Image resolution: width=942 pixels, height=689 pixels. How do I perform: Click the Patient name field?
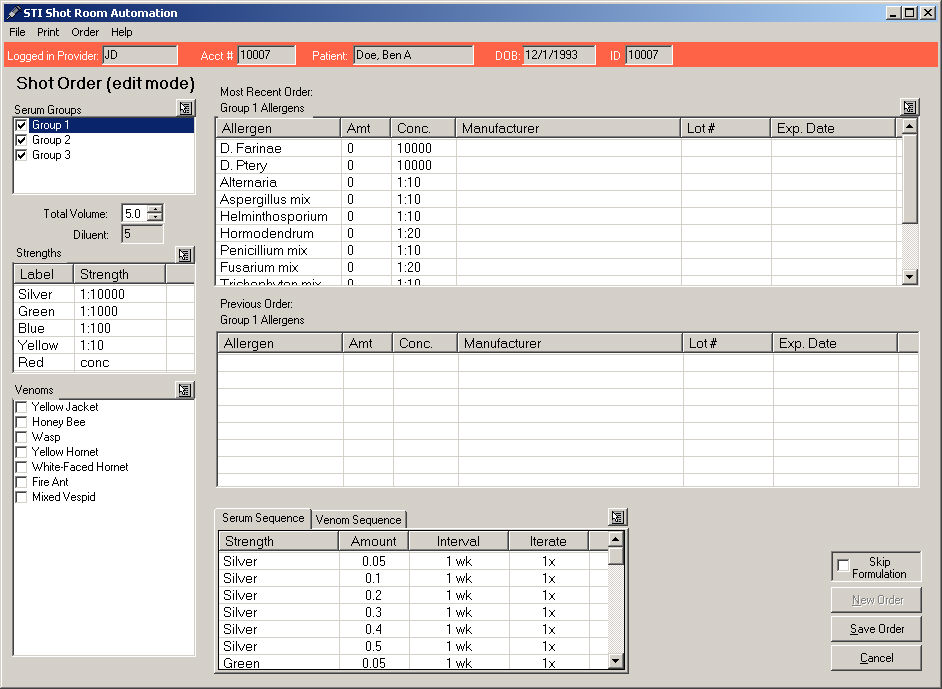(413, 55)
